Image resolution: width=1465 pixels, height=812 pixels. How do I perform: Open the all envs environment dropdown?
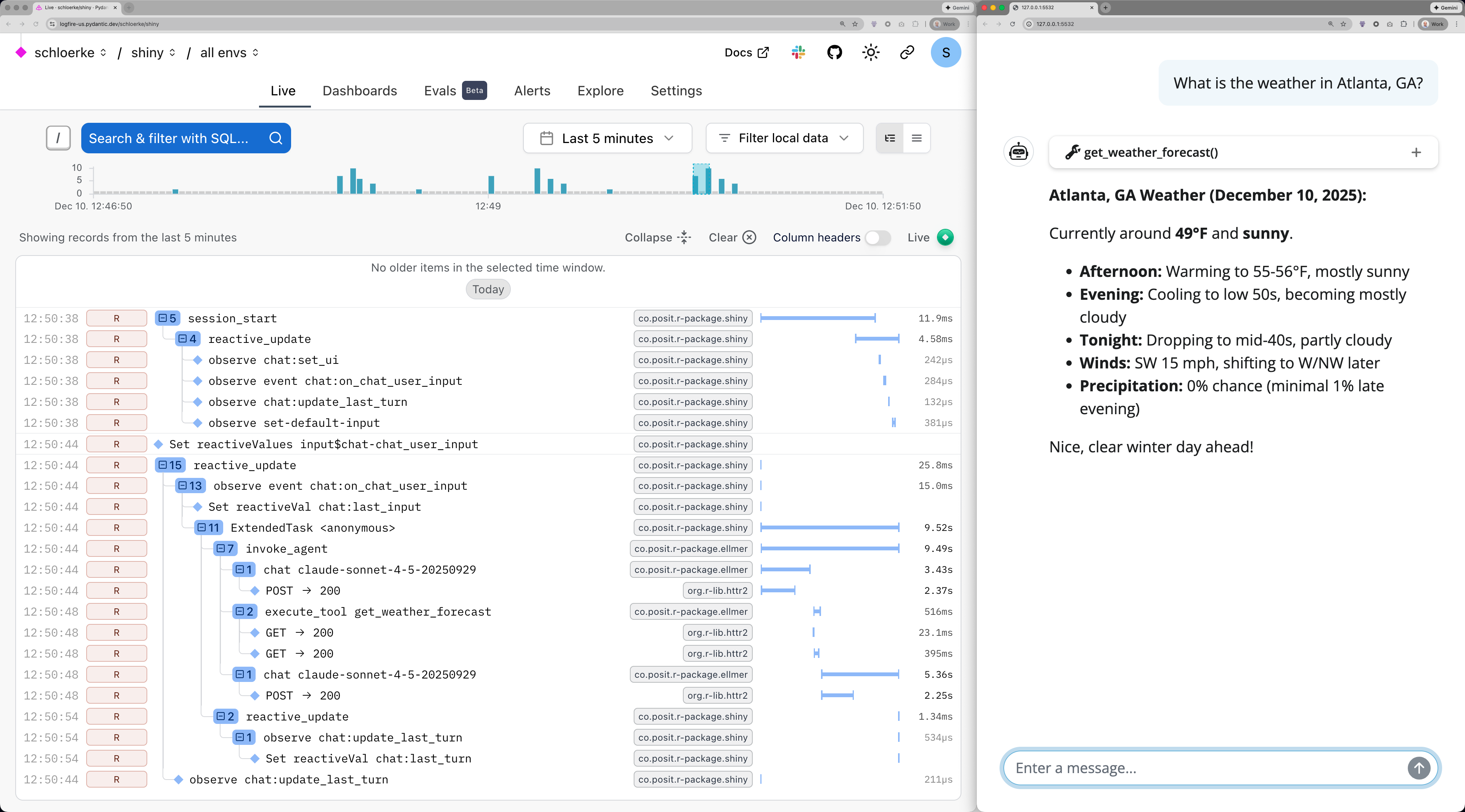(x=227, y=52)
